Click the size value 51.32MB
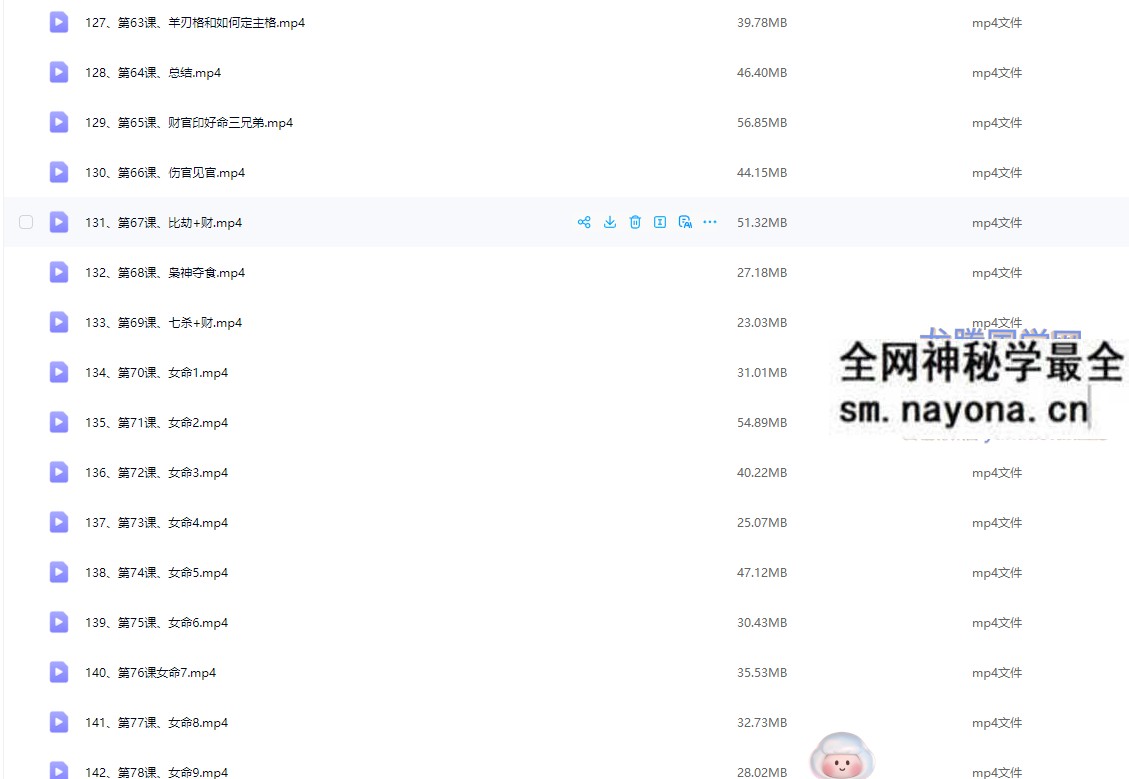This screenshot has width=1129, height=779. pyautogui.click(x=762, y=222)
